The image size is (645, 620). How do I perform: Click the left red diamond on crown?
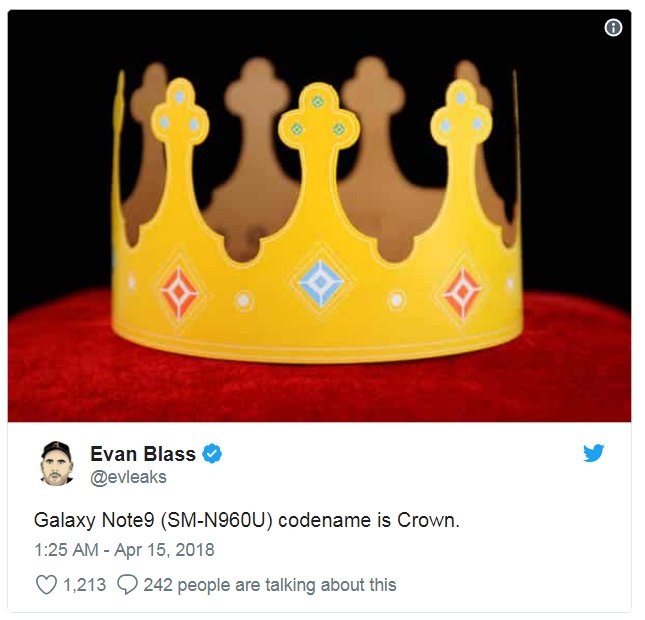181,292
